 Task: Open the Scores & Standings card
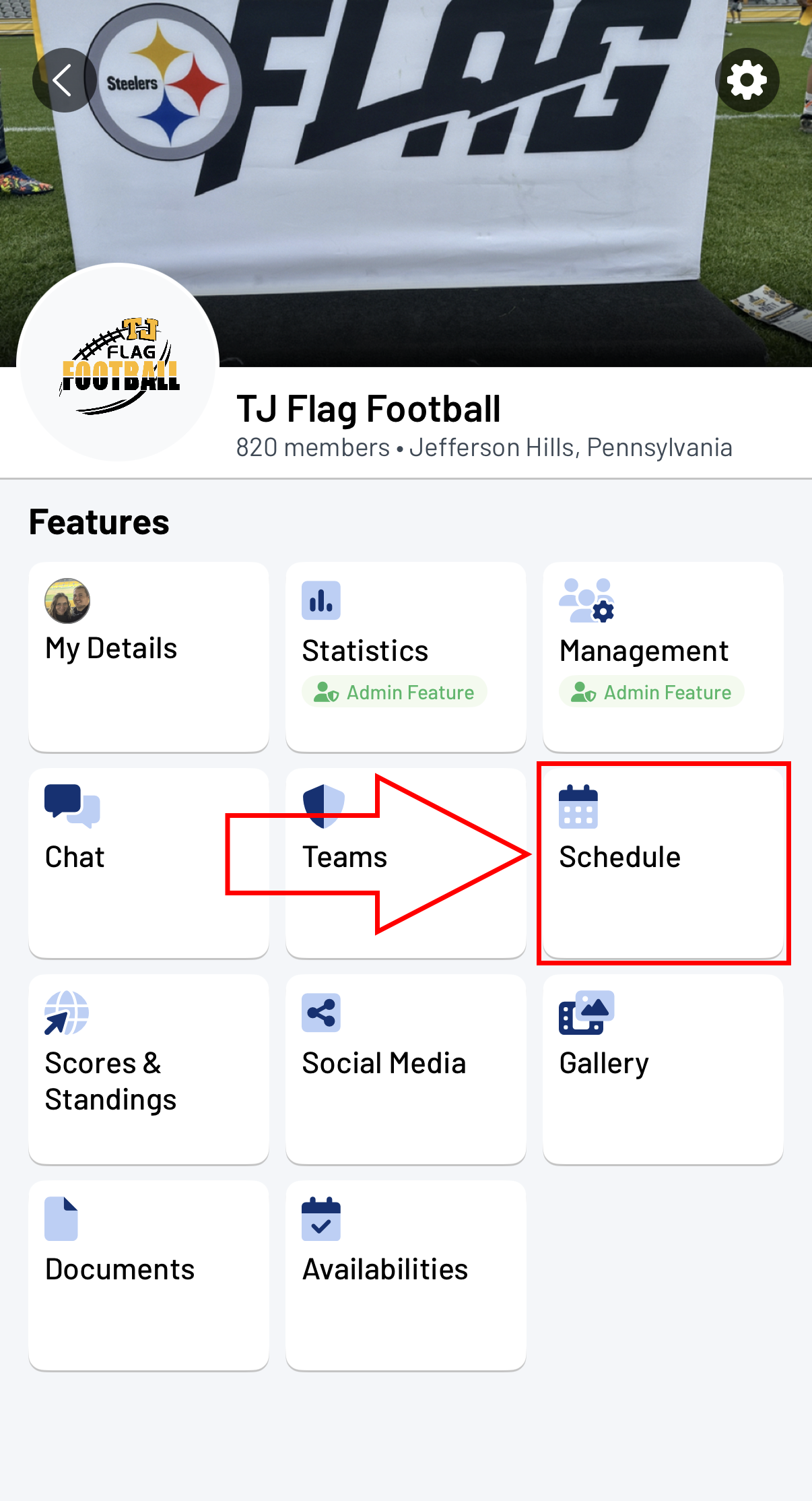[x=149, y=1069]
